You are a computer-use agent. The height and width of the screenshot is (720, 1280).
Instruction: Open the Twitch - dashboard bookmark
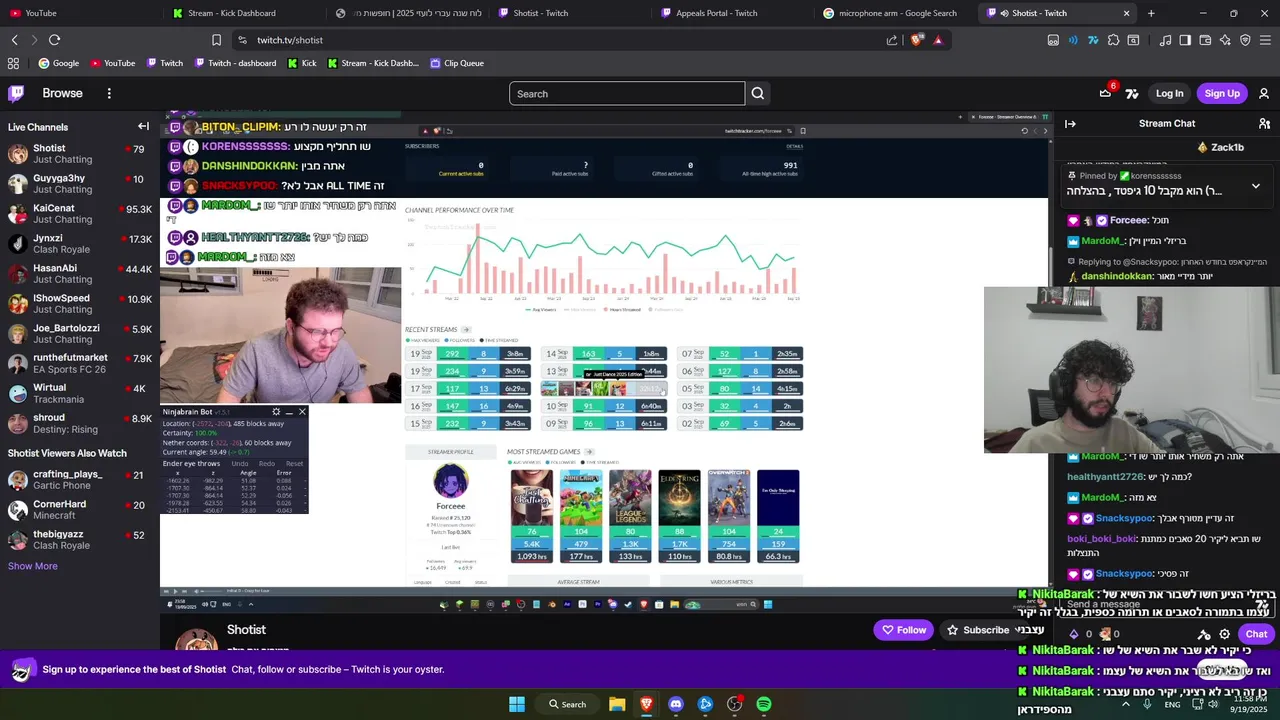tap(233, 63)
